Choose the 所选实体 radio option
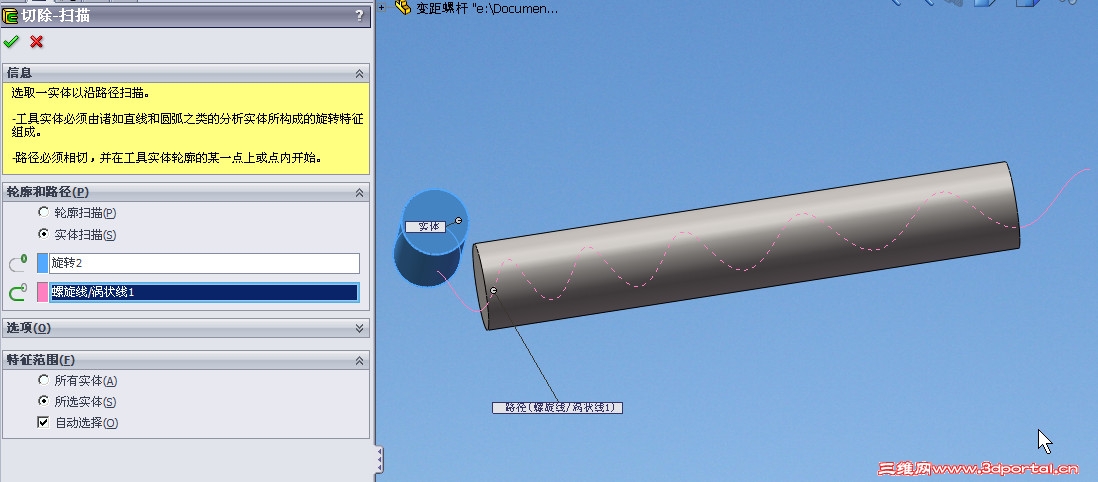This screenshot has width=1098, height=482. (x=43, y=401)
